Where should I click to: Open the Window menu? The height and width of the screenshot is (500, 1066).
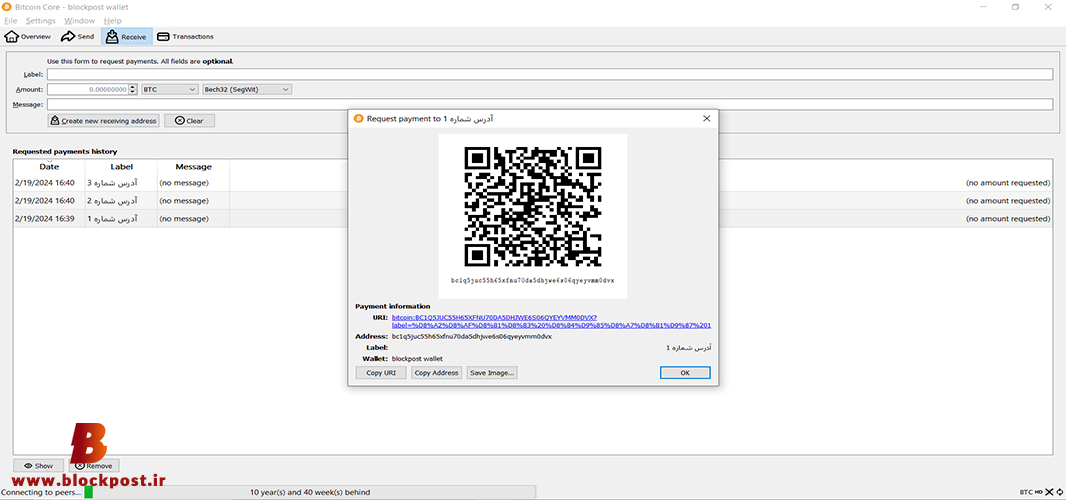click(x=80, y=21)
